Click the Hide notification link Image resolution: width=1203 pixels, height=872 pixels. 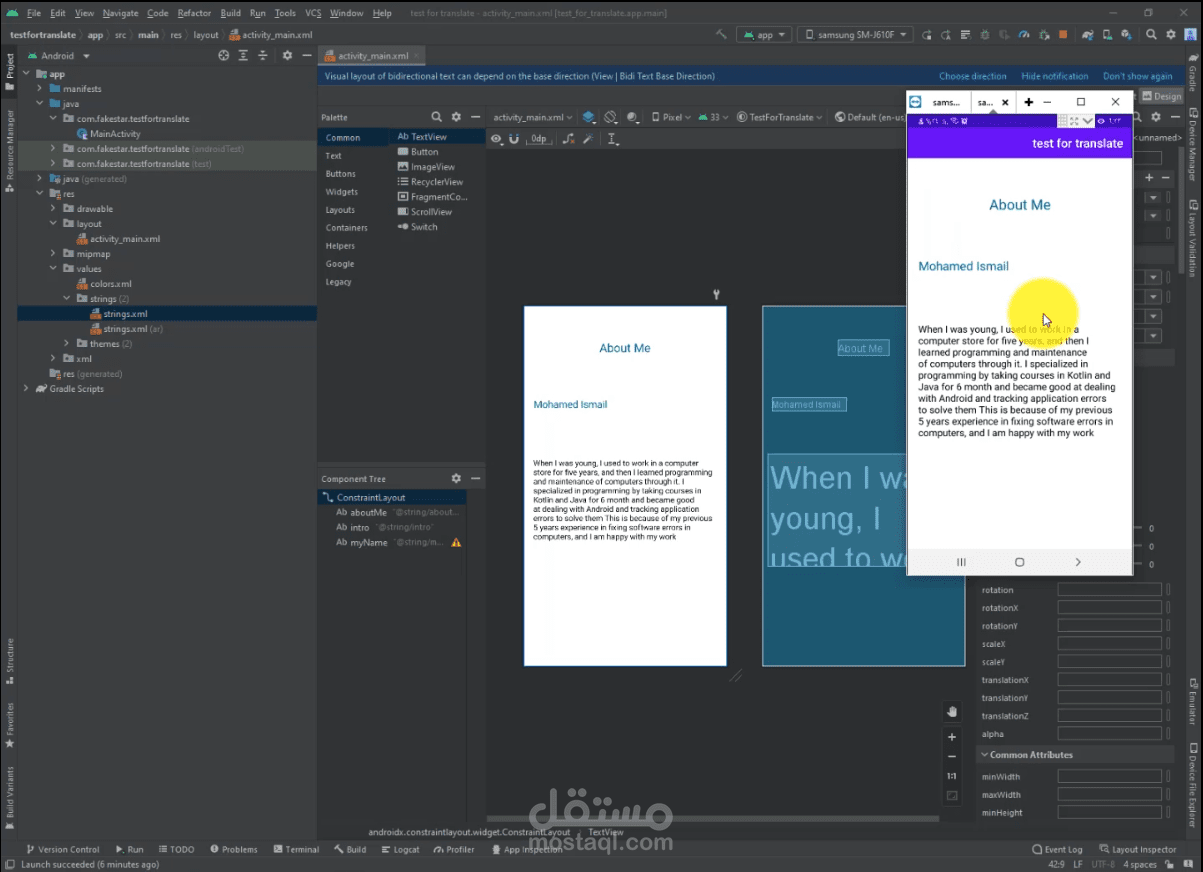(1055, 75)
